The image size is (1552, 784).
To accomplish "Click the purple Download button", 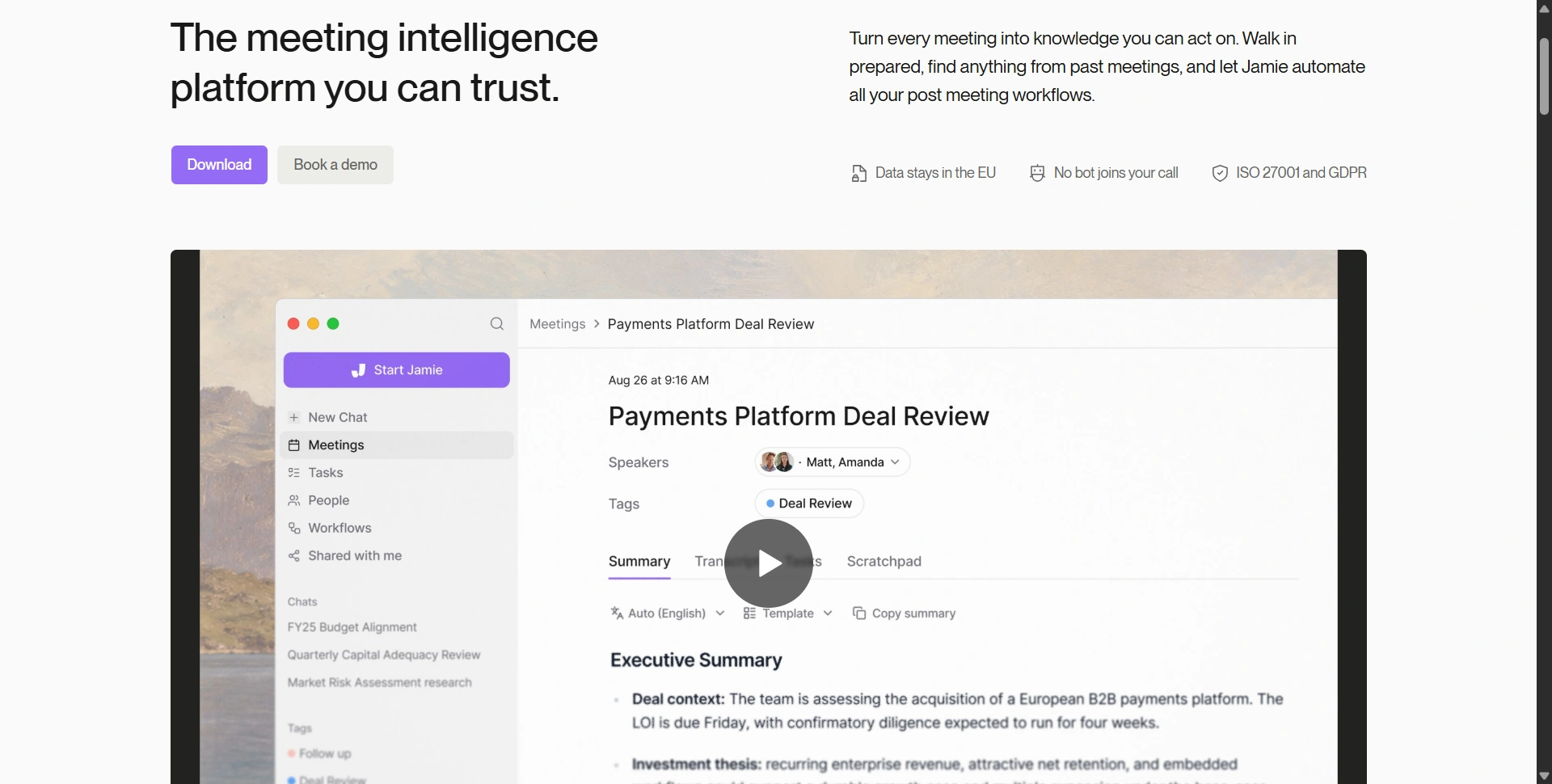I will [219, 165].
